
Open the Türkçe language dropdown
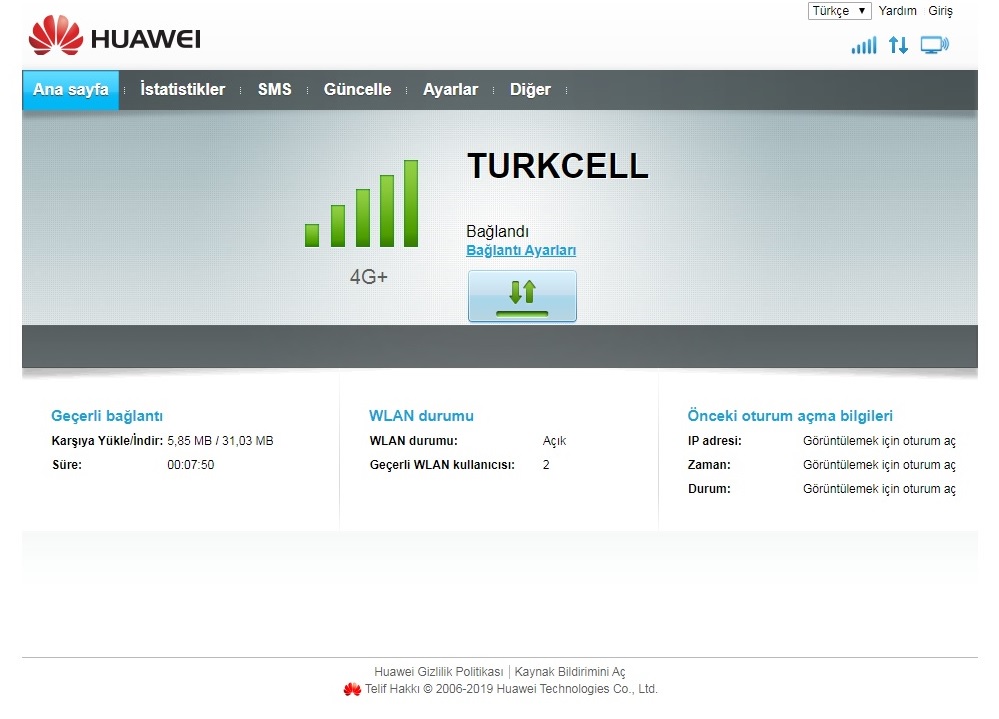pyautogui.click(x=839, y=11)
